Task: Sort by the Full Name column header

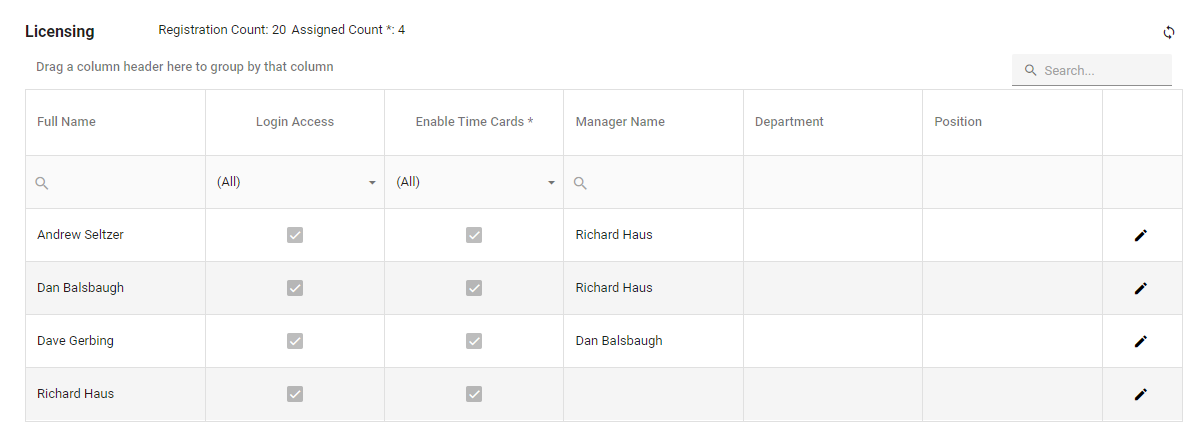Action: (x=66, y=122)
